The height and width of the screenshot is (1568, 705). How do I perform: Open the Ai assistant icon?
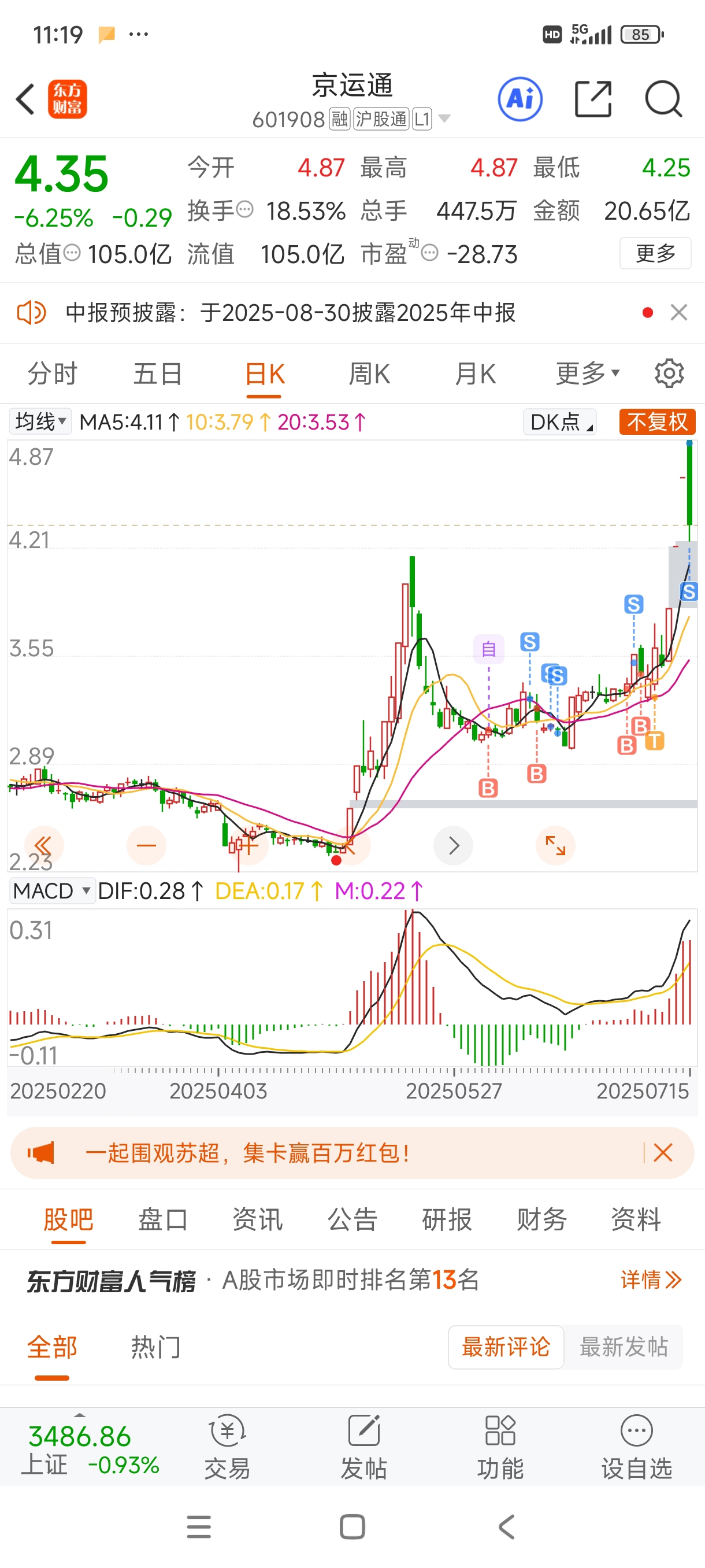tap(520, 99)
